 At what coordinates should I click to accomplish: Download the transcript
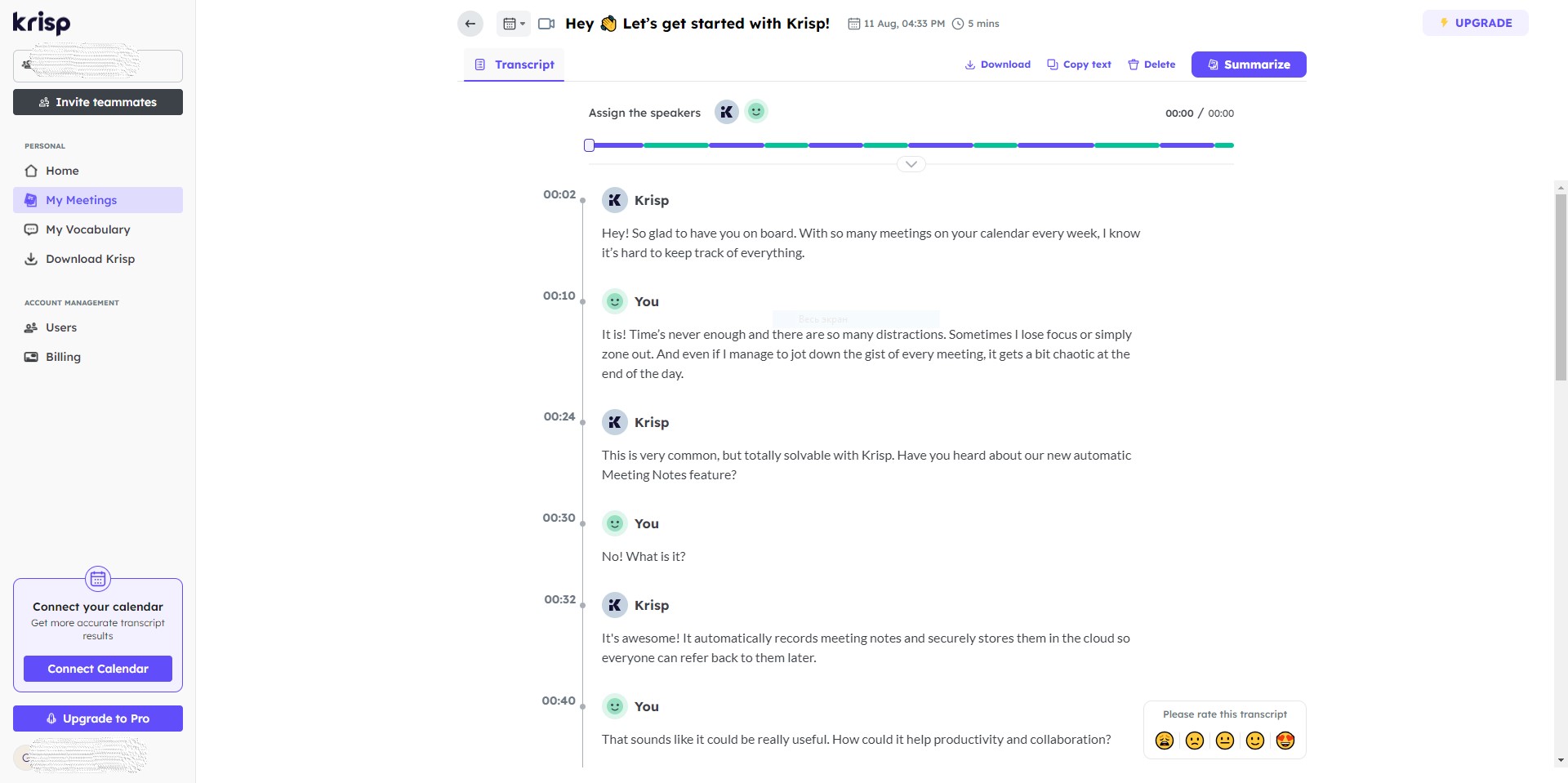997,65
